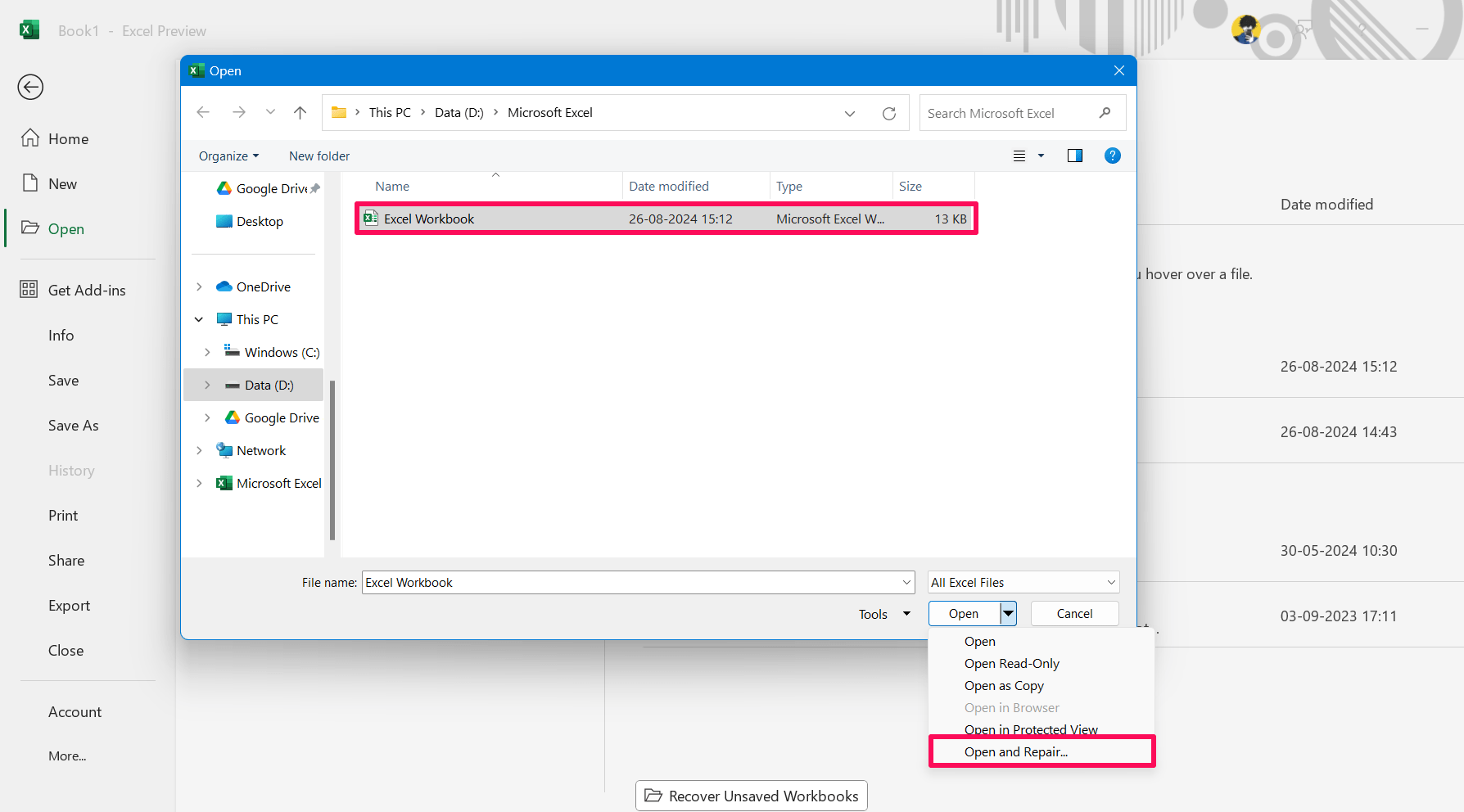Select Save As in Excel sidebar

pos(73,425)
